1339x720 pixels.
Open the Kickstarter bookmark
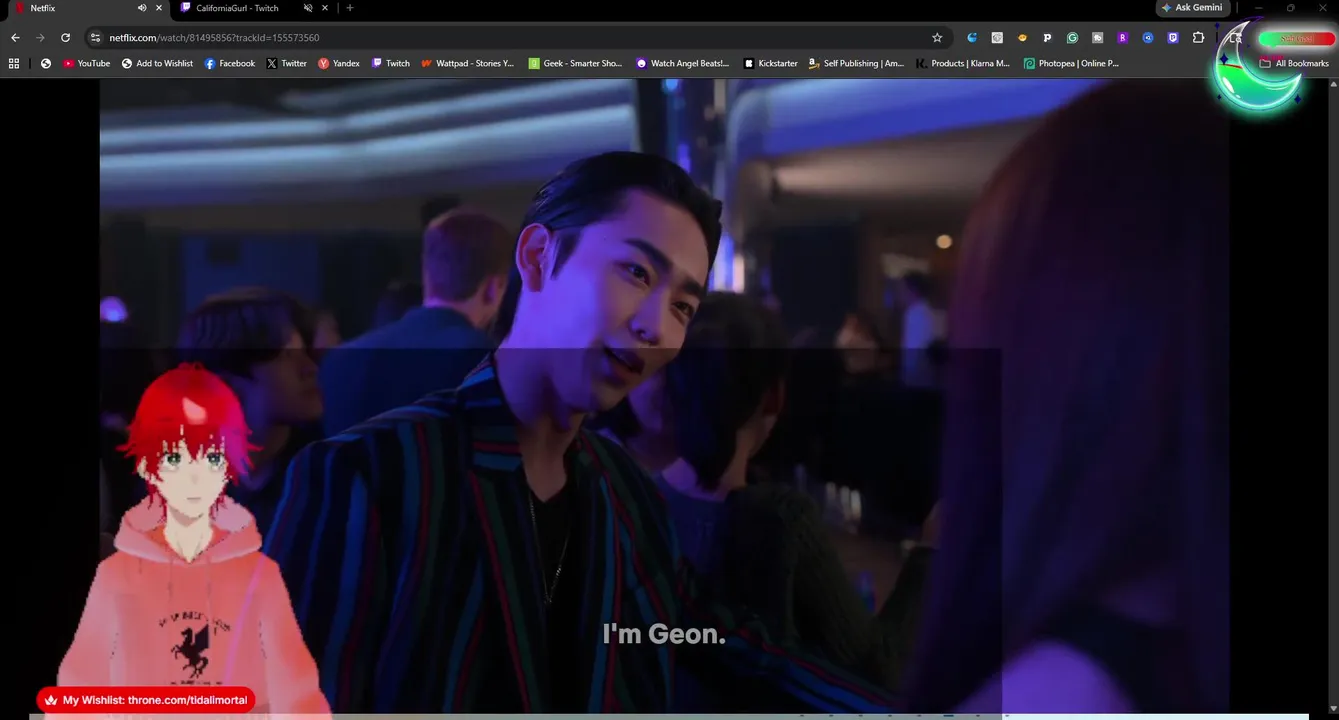[x=771, y=63]
